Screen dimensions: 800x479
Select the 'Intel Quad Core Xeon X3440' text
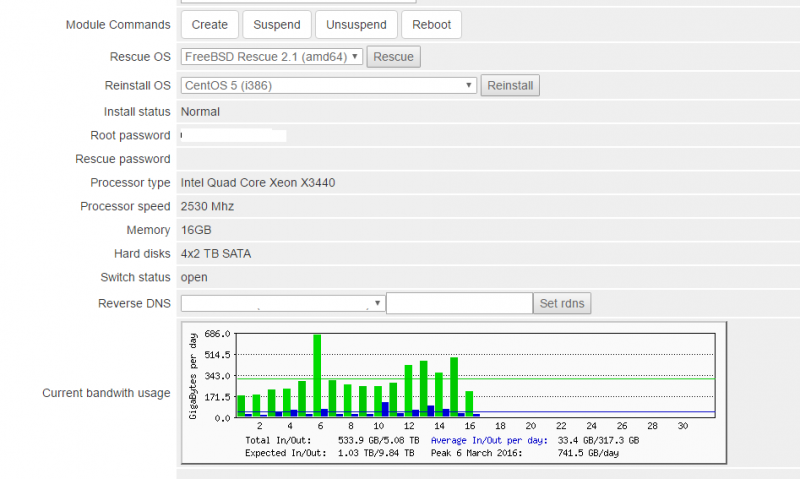(x=258, y=183)
